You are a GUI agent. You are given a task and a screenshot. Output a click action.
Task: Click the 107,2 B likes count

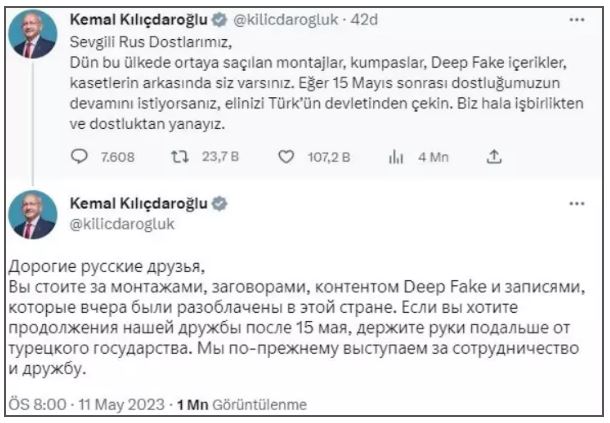(x=329, y=157)
